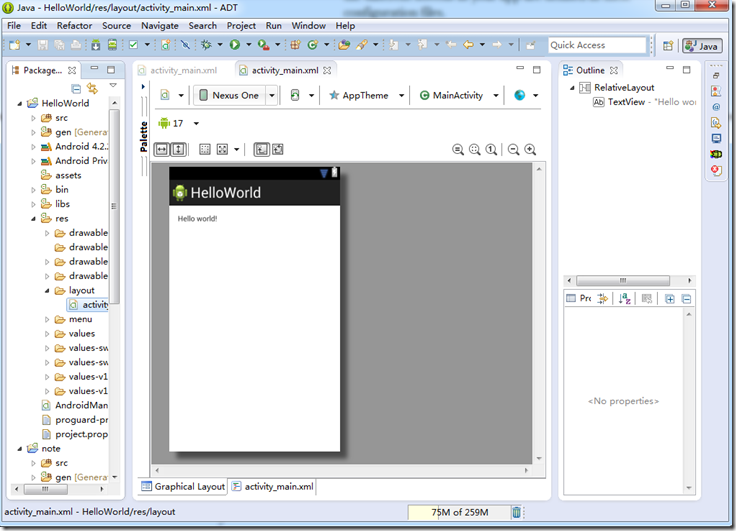Screen dimensions: 736x531
Task: Click the garbage collector trash icon
Action: click(x=516, y=512)
